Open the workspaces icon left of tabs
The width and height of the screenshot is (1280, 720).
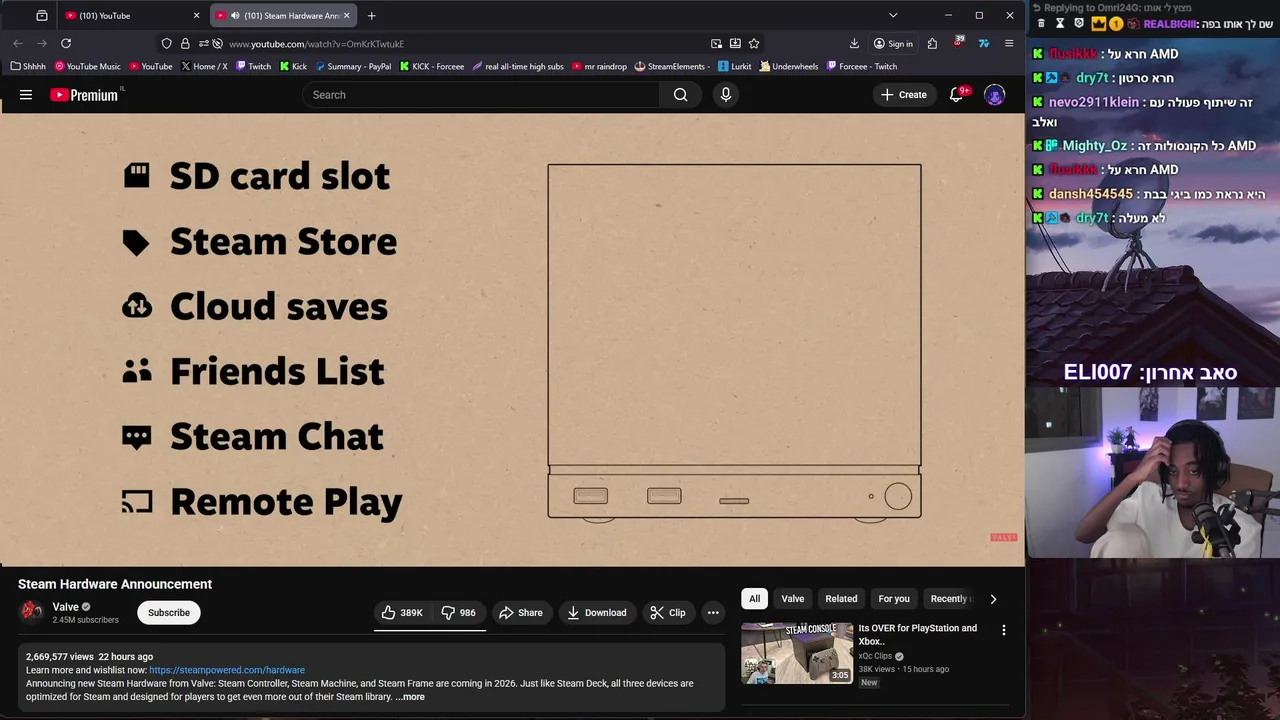click(41, 15)
